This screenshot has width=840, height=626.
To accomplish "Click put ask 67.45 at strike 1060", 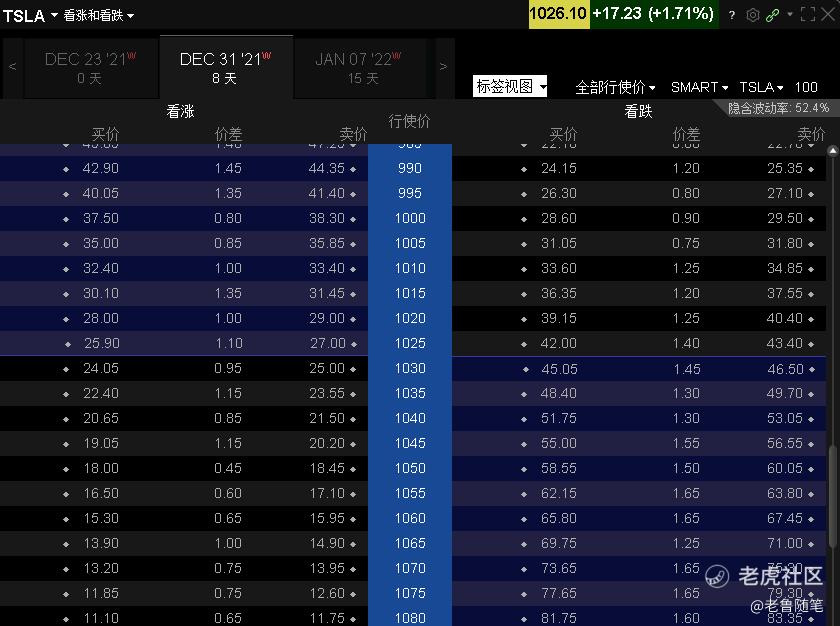I will 785,518.
